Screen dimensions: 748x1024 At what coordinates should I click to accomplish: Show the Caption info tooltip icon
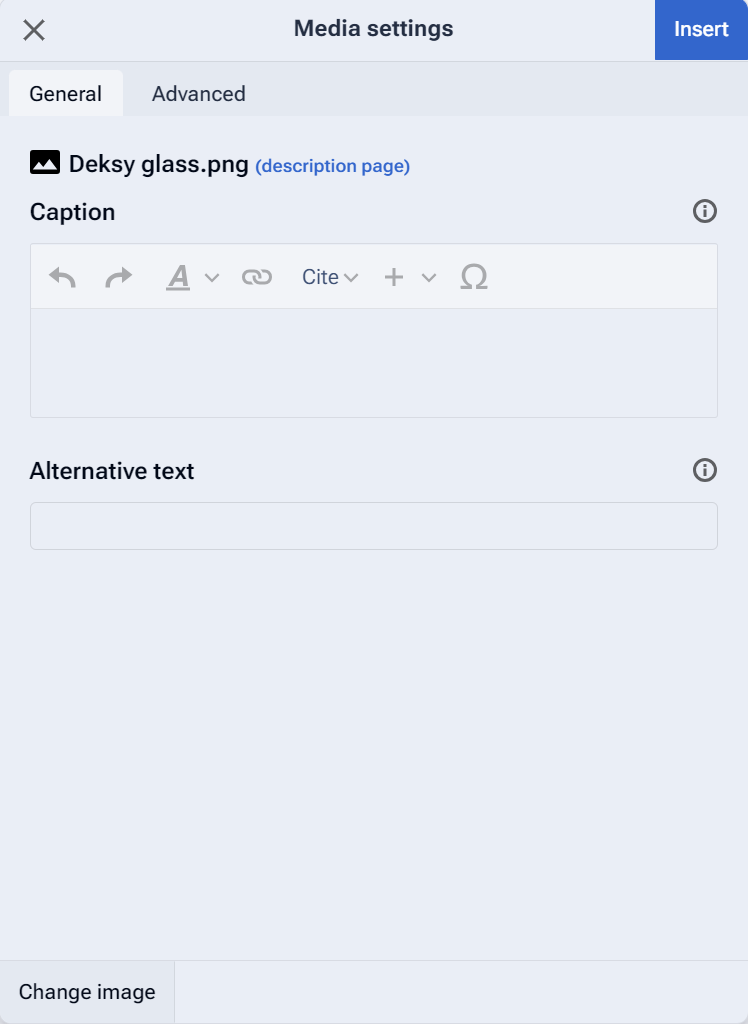705,211
